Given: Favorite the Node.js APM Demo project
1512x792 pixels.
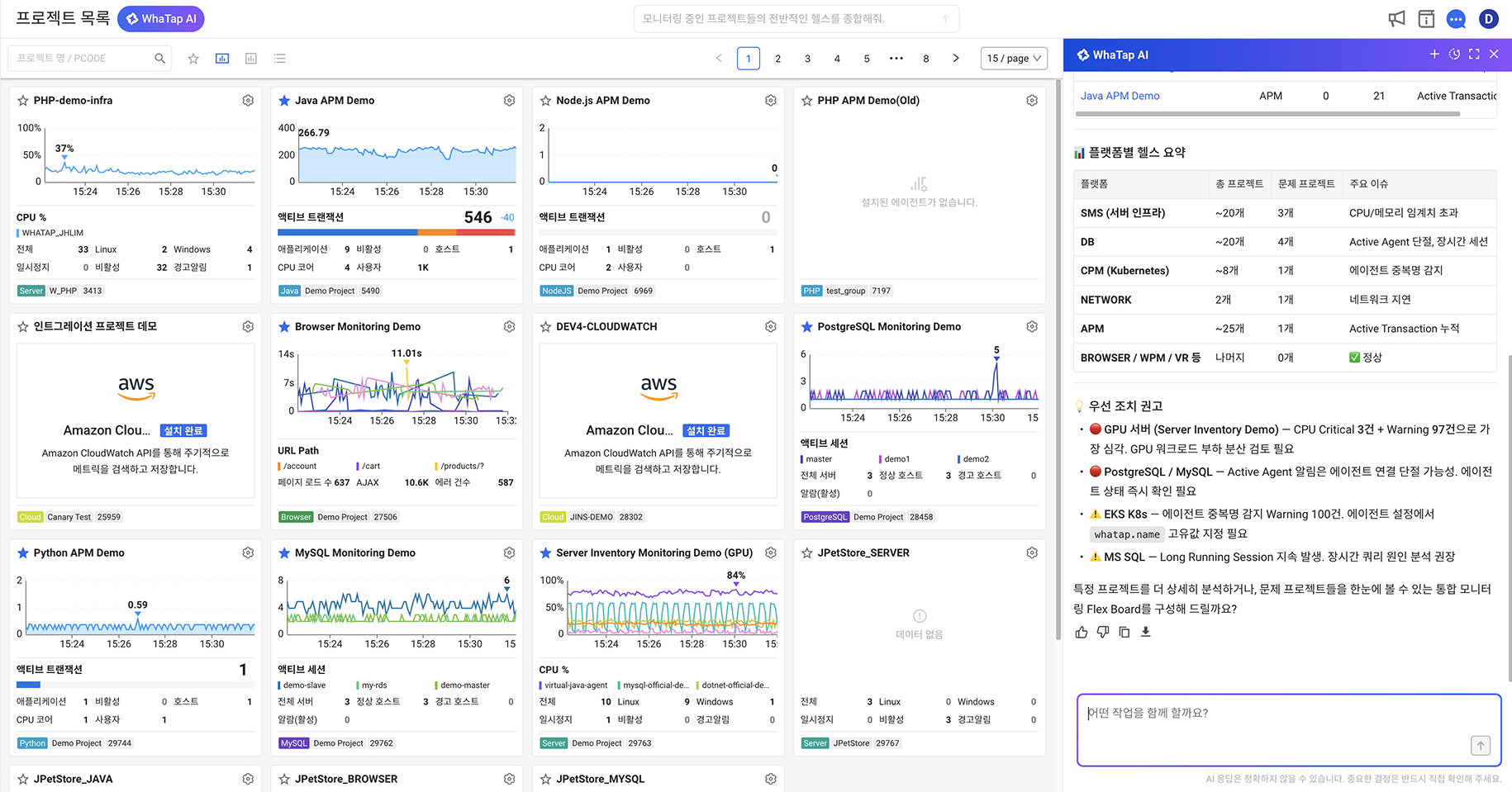Looking at the screenshot, I should [545, 101].
